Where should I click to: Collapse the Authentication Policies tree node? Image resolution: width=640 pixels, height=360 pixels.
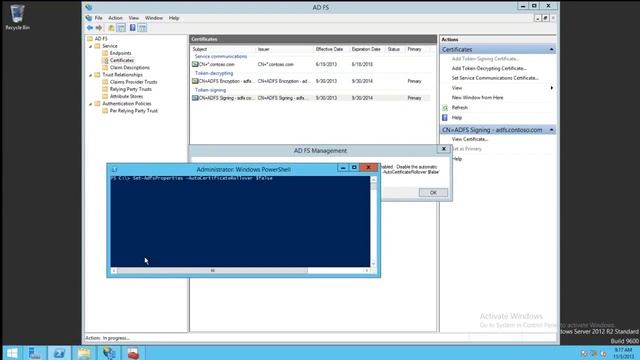tap(91, 104)
